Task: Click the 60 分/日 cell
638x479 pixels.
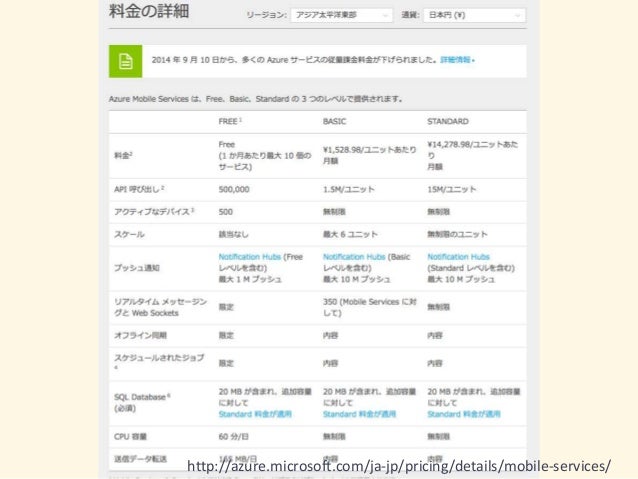Action: 233,437
